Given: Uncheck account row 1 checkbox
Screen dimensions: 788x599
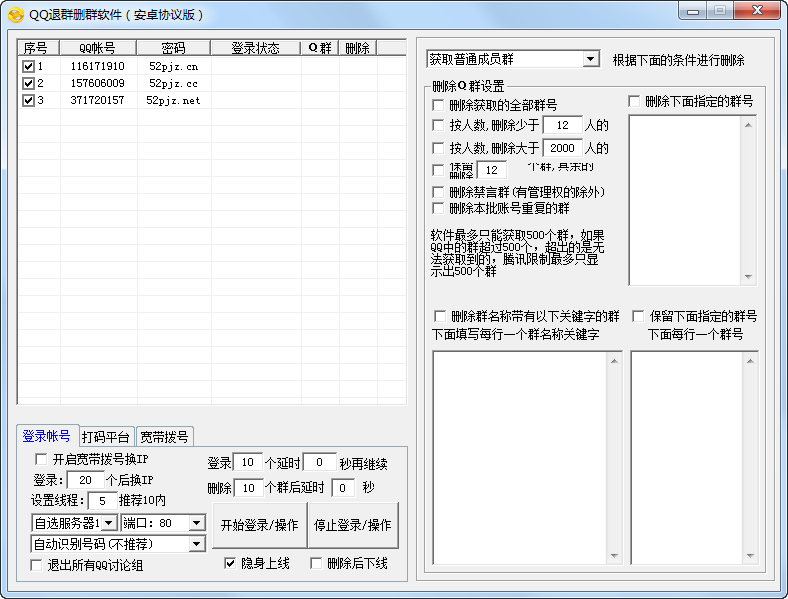Looking at the screenshot, I should (28, 66).
